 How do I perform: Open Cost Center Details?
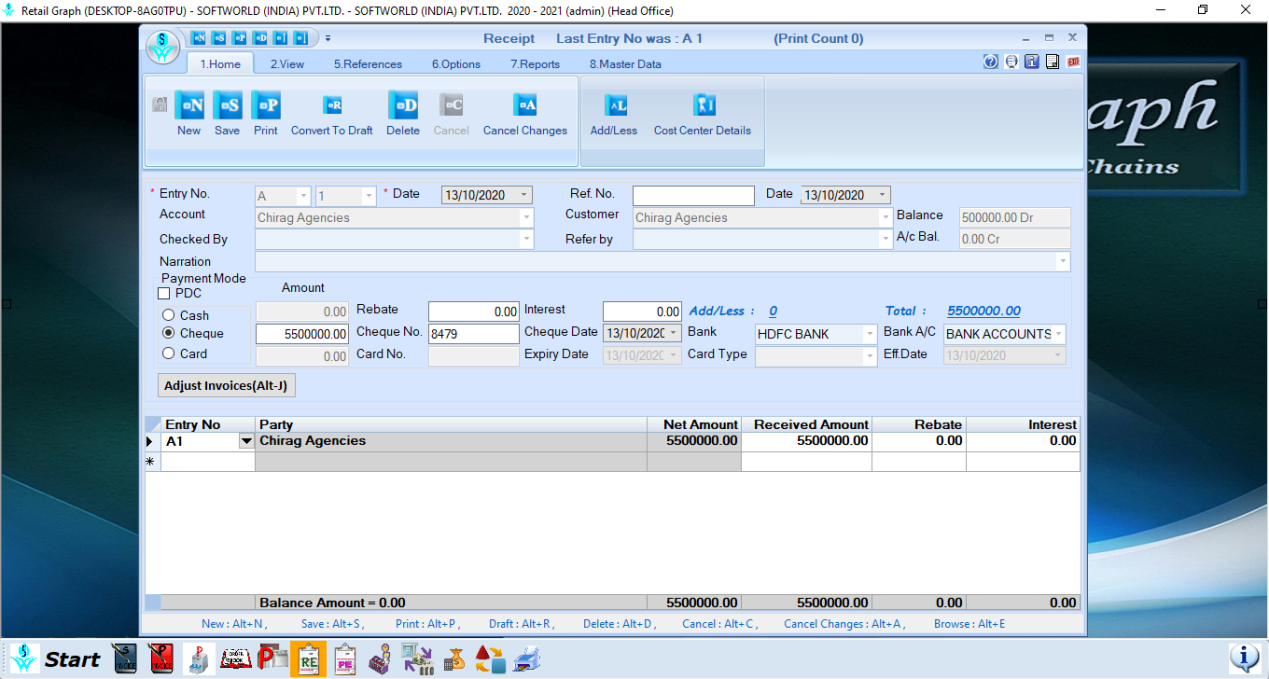(x=704, y=105)
